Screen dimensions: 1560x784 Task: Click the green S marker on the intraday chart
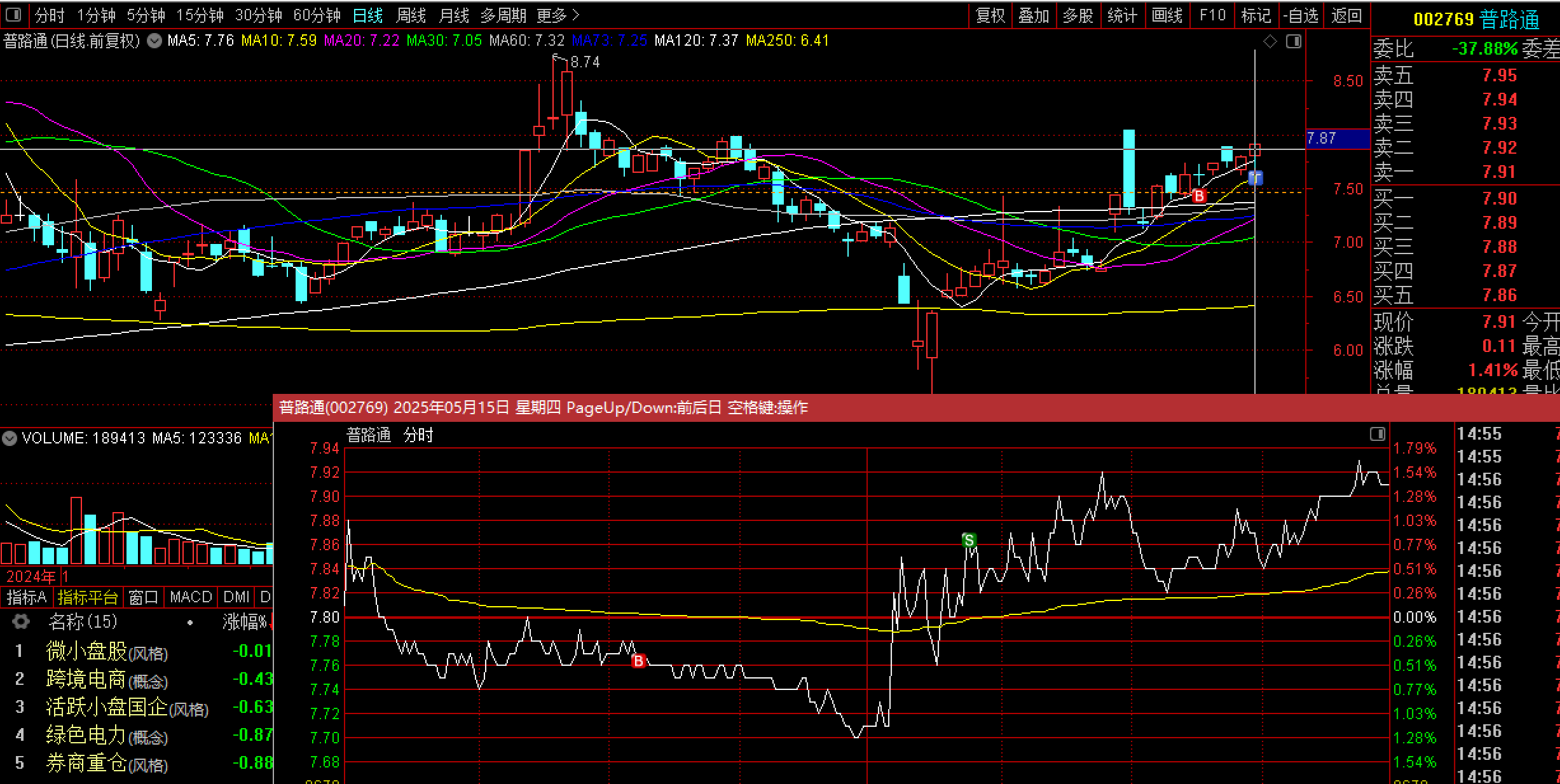tap(969, 540)
